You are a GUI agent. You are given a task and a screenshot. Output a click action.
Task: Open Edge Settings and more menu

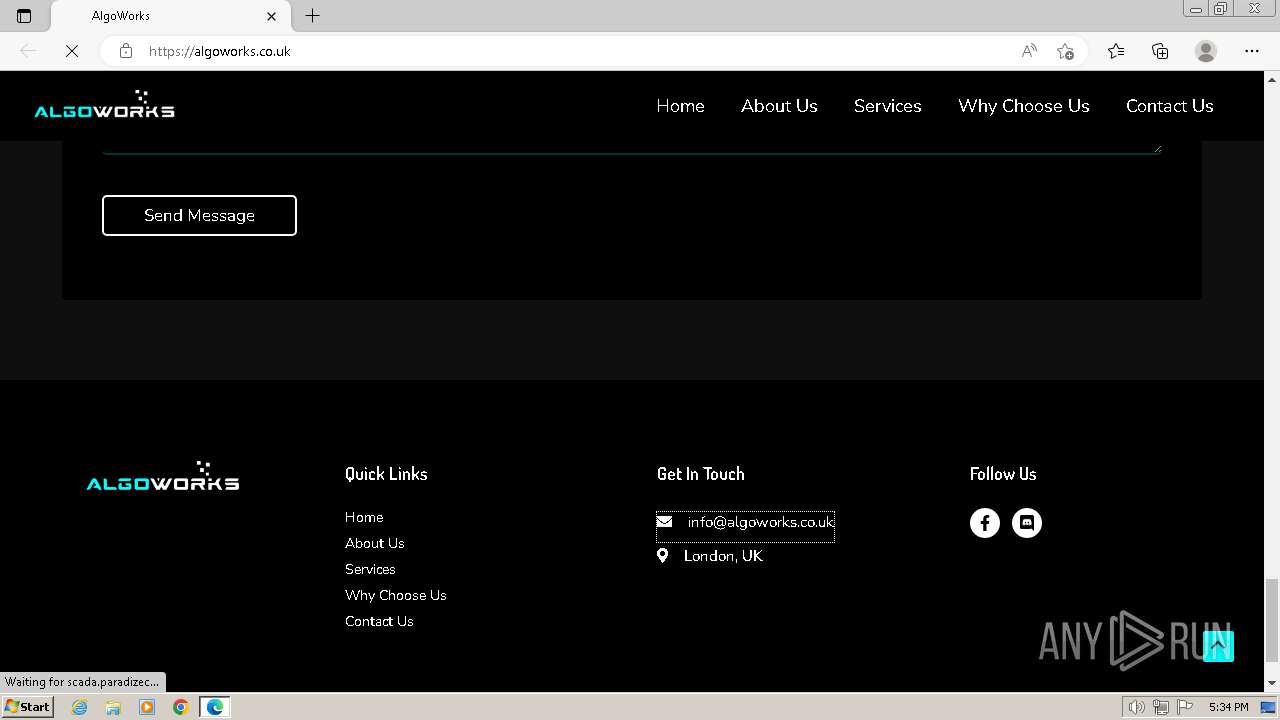(1252, 51)
